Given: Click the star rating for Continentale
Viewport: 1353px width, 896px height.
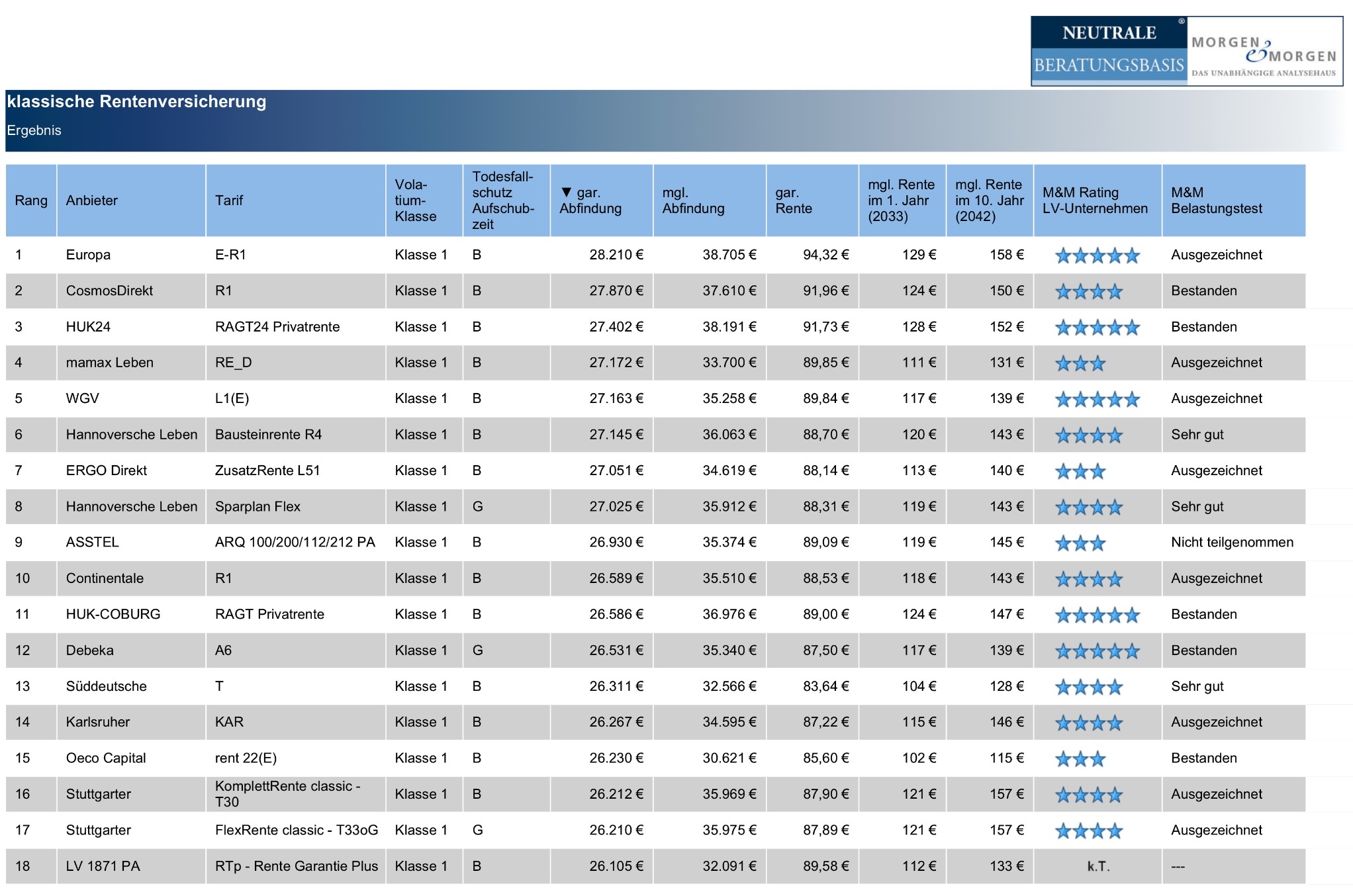Looking at the screenshot, I should click(1089, 579).
